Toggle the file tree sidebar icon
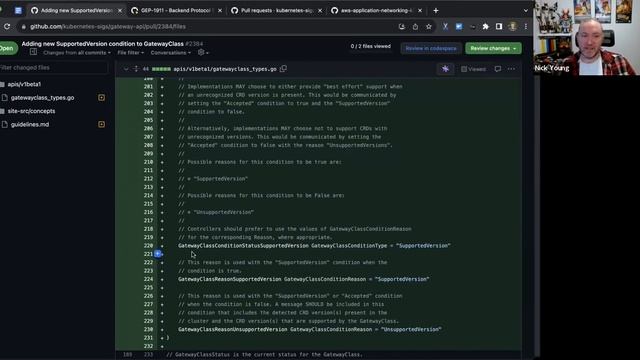640x360 pixels. coord(33,52)
